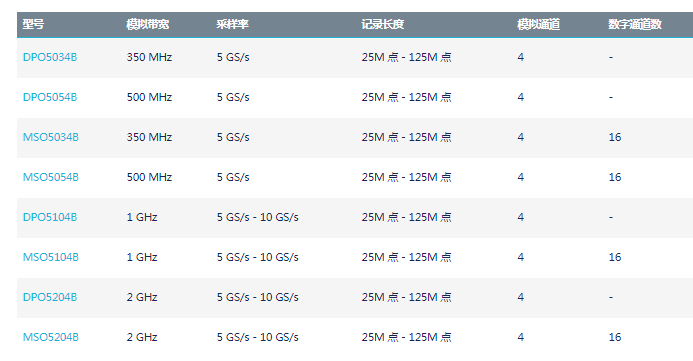Select the 350 MHz cell for DPO5034B
Image resolution: width=693 pixels, height=361 pixels.
[x=149, y=57]
